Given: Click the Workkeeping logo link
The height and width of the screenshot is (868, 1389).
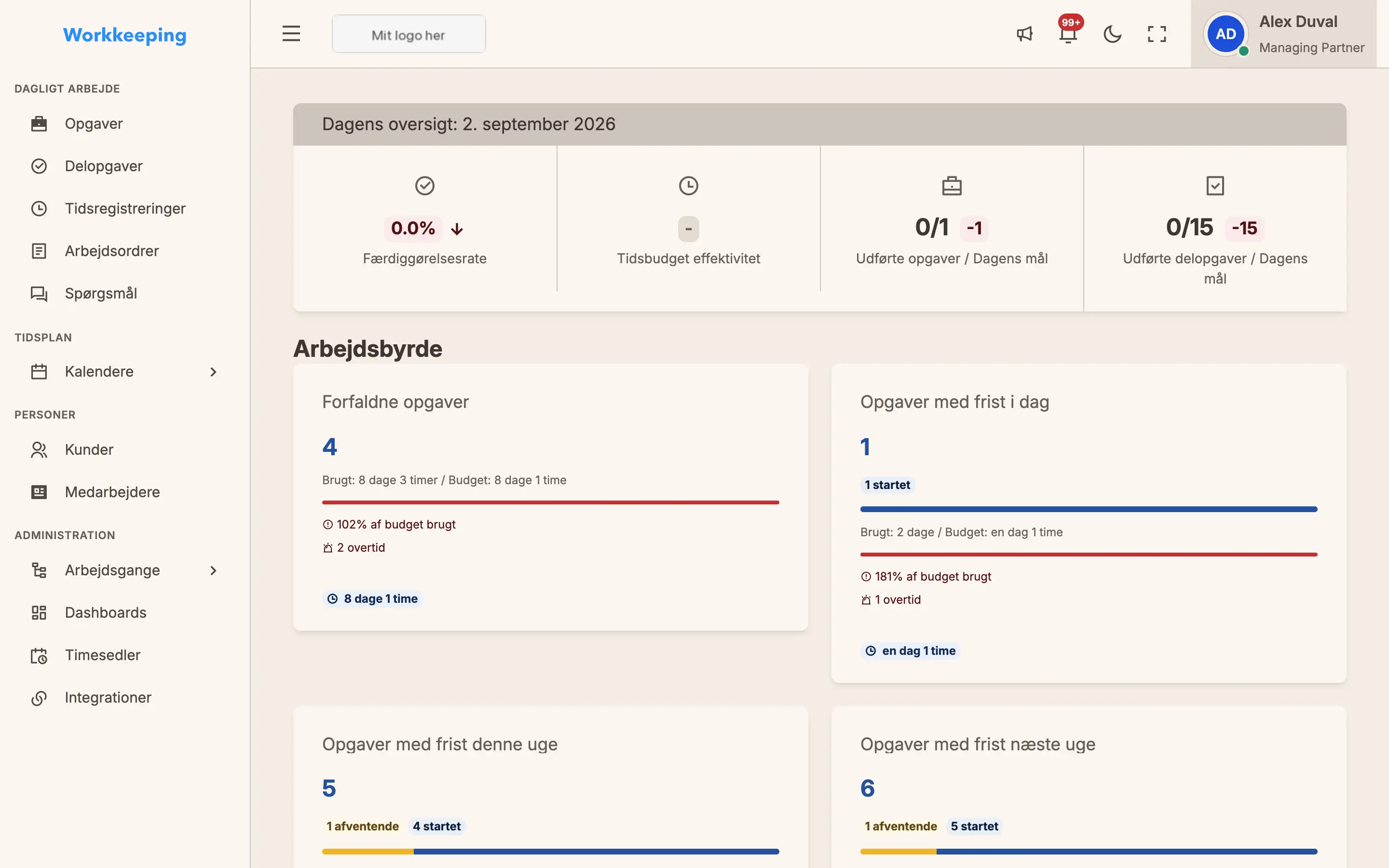Looking at the screenshot, I should coord(124,35).
